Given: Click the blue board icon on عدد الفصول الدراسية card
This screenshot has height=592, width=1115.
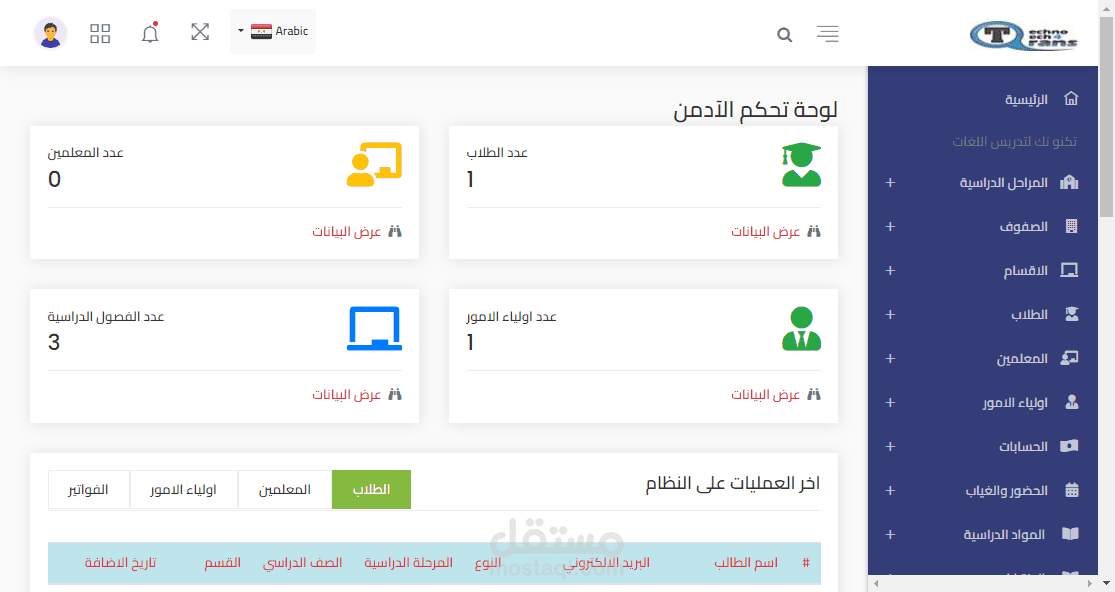Looking at the screenshot, I should pyautogui.click(x=375, y=328).
